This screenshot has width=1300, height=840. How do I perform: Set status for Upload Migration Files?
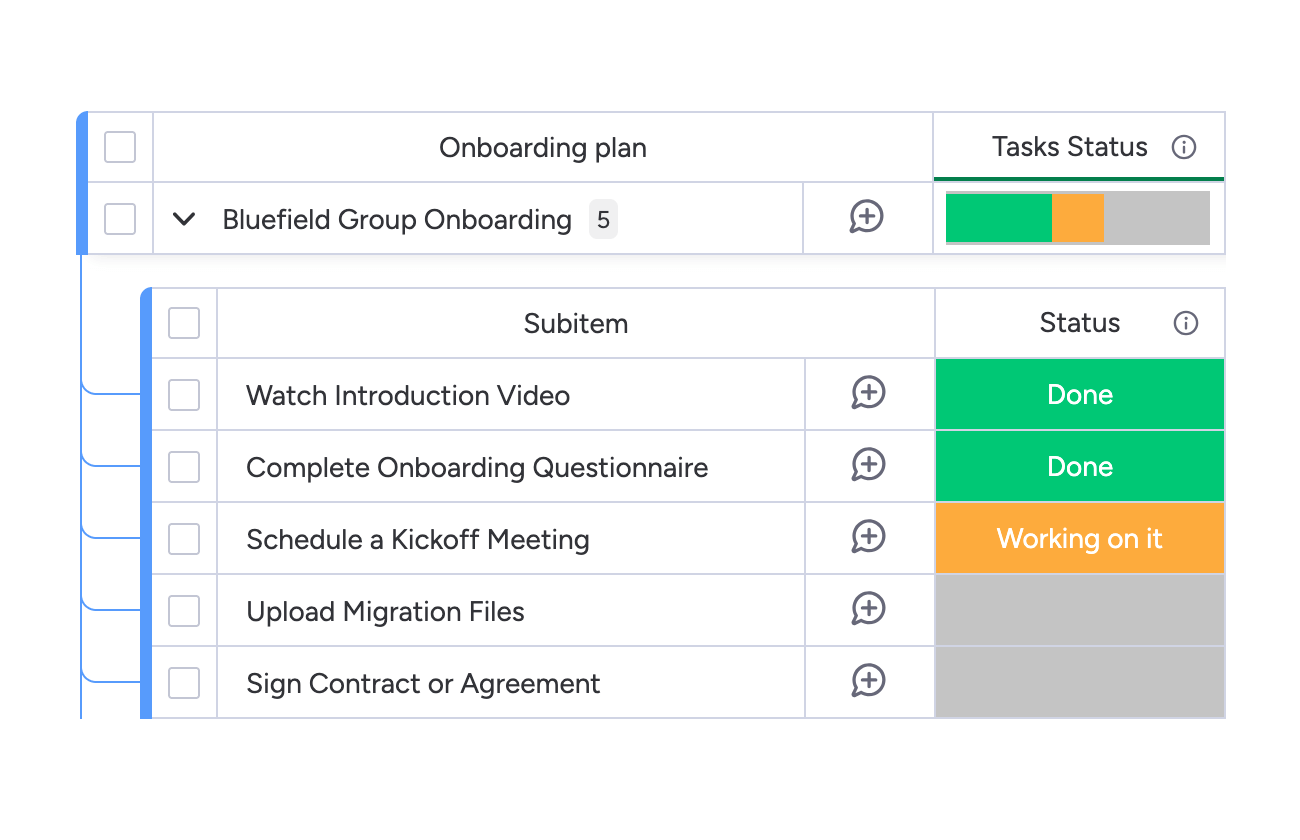coord(1080,611)
